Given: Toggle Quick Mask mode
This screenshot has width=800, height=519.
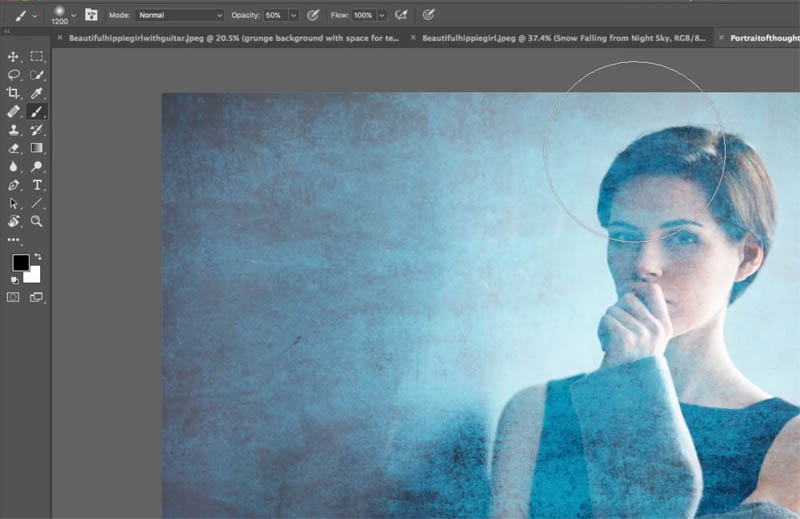Looking at the screenshot, I should 13,297.
